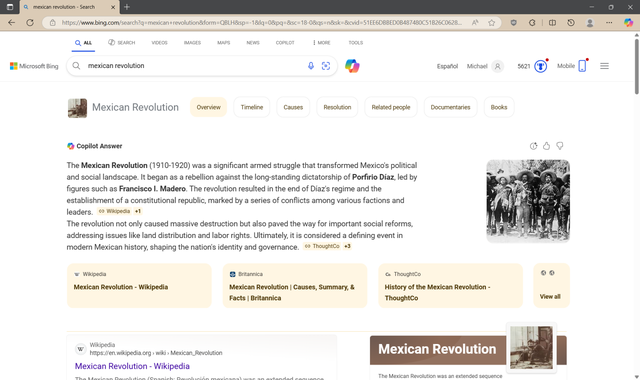Switch to the VIDEOS tab
640x380 pixels.
(160, 42)
